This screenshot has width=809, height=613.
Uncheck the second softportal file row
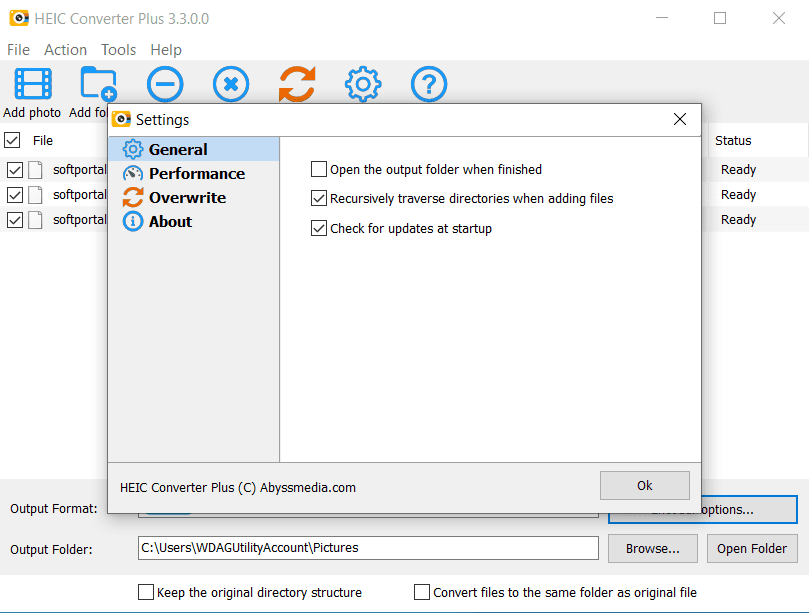coord(15,195)
